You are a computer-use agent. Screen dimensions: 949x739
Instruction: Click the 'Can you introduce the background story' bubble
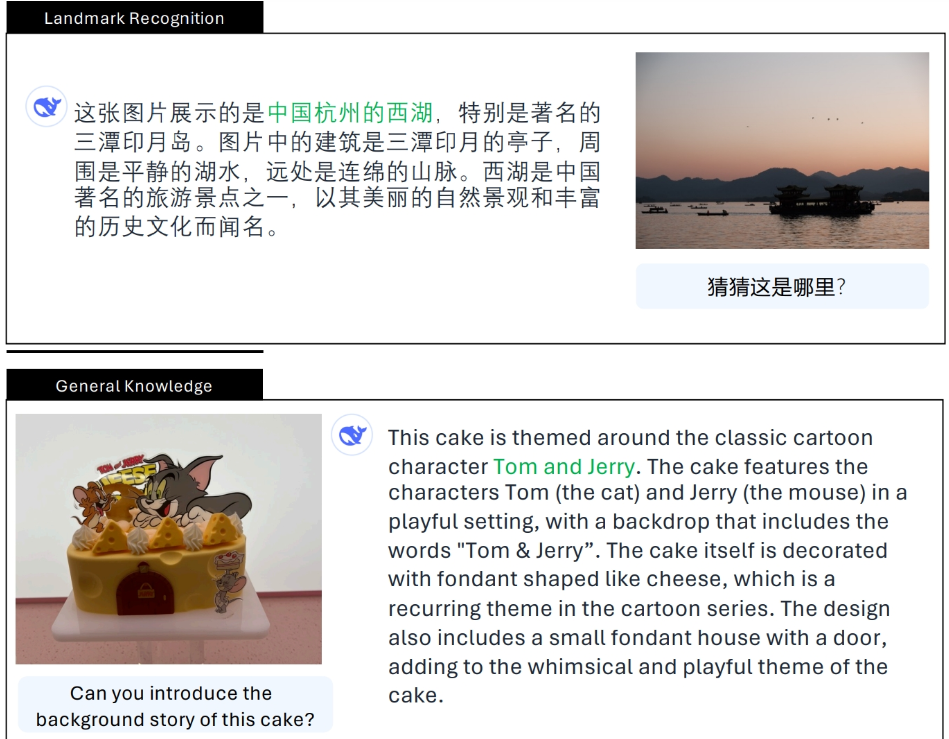(x=176, y=706)
